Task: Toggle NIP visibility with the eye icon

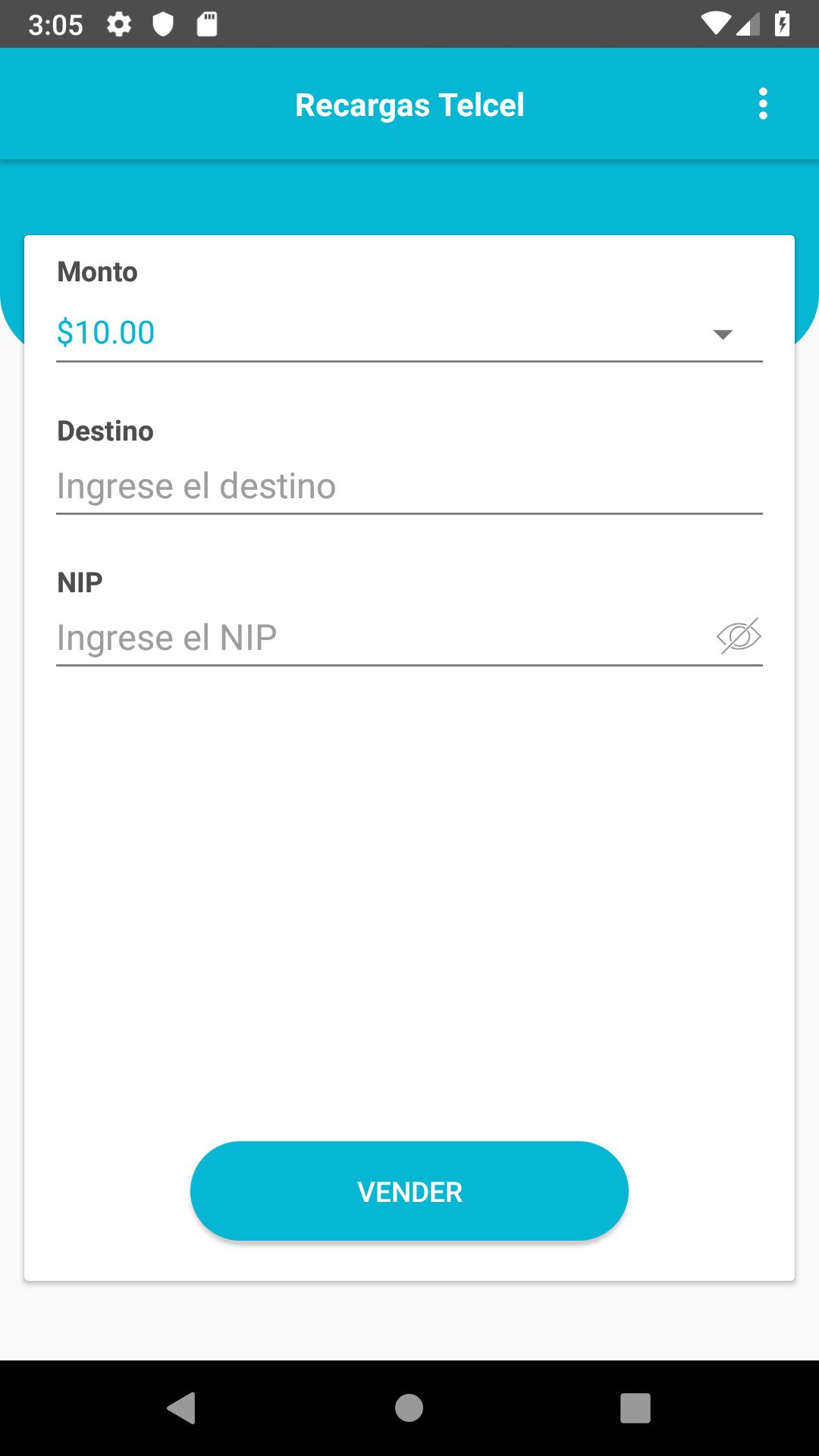Action: (x=739, y=636)
